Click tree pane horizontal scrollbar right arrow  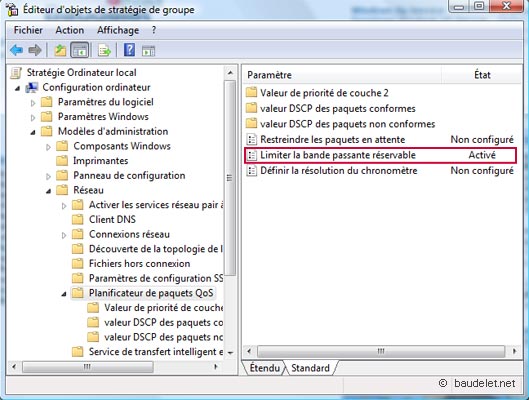[x=216, y=367]
